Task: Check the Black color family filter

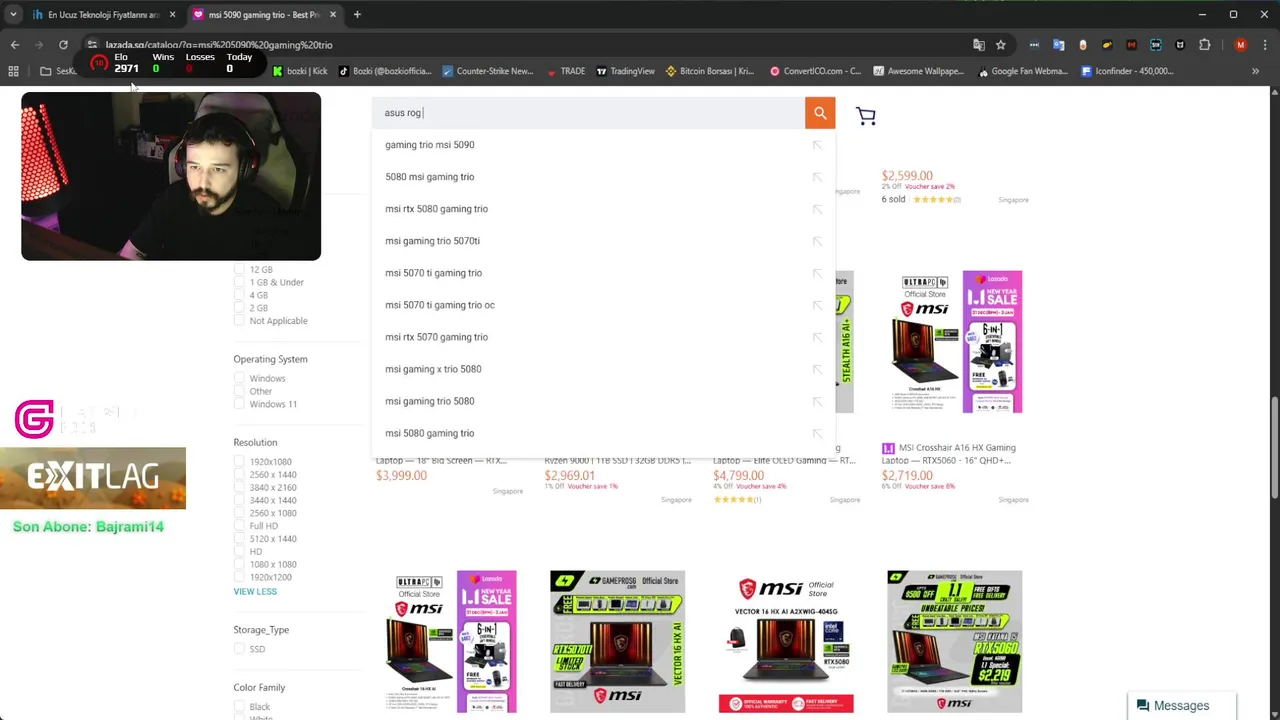Action: [239, 707]
